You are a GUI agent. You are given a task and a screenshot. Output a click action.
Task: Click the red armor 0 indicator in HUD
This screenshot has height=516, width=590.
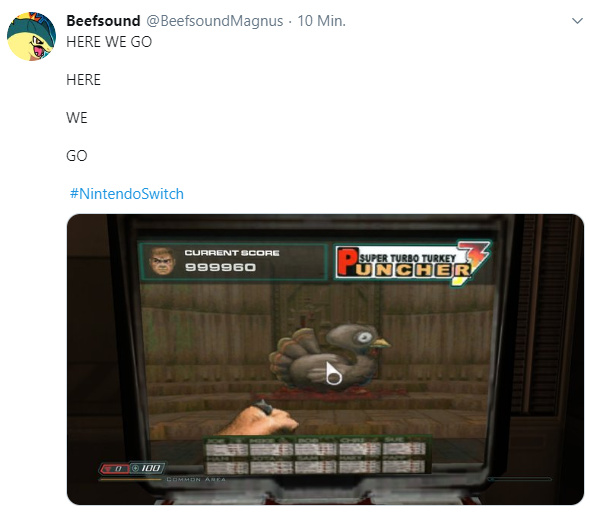click(114, 469)
